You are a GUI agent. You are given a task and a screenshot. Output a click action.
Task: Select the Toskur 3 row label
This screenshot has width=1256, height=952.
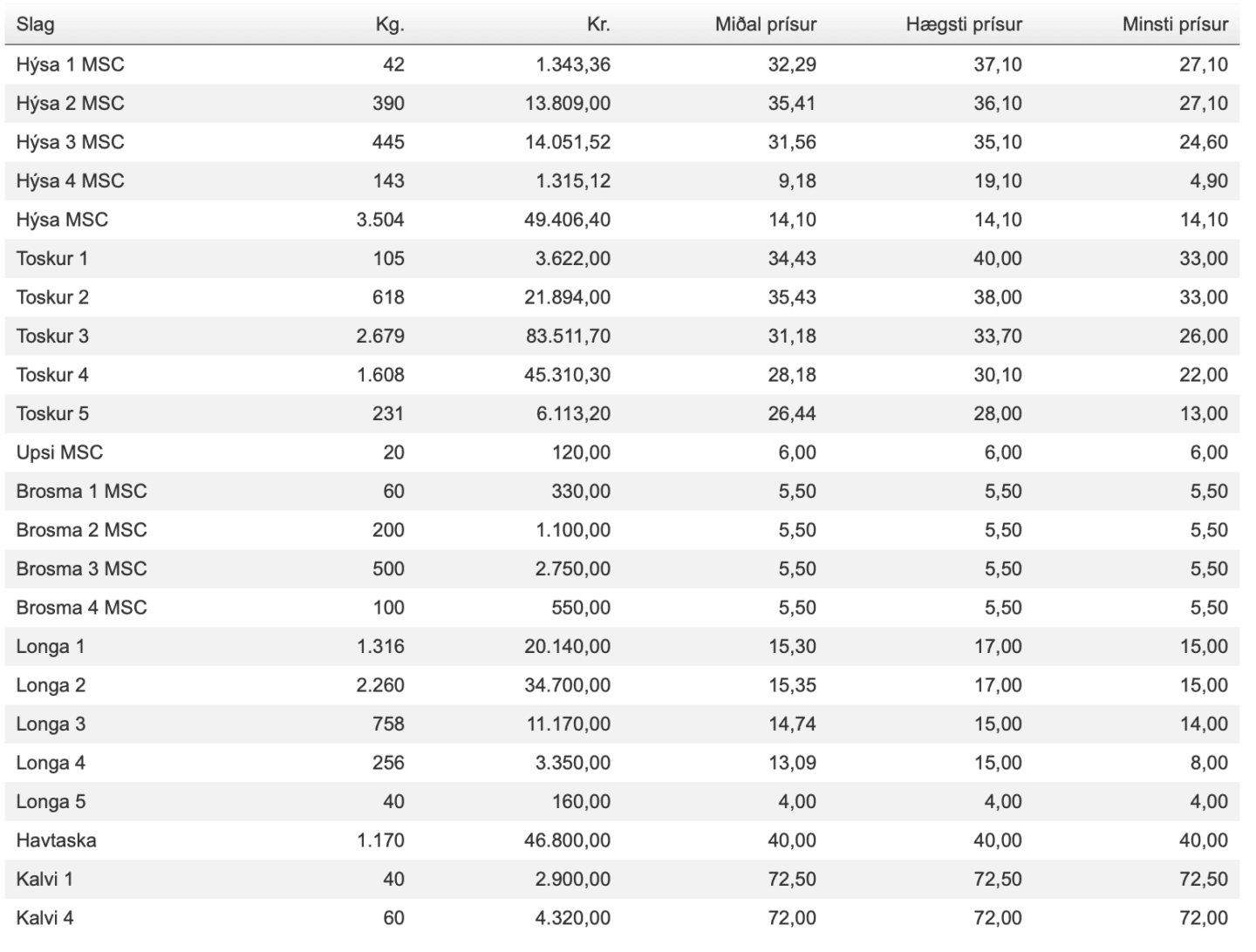point(52,337)
